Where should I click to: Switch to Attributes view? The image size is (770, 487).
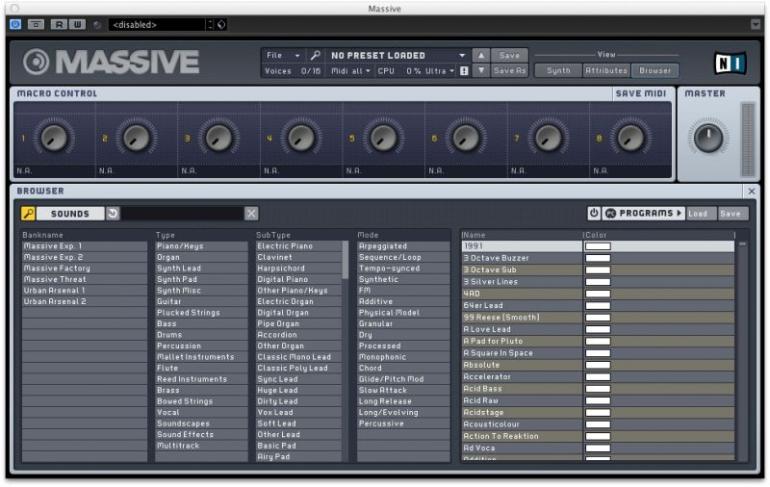(606, 71)
